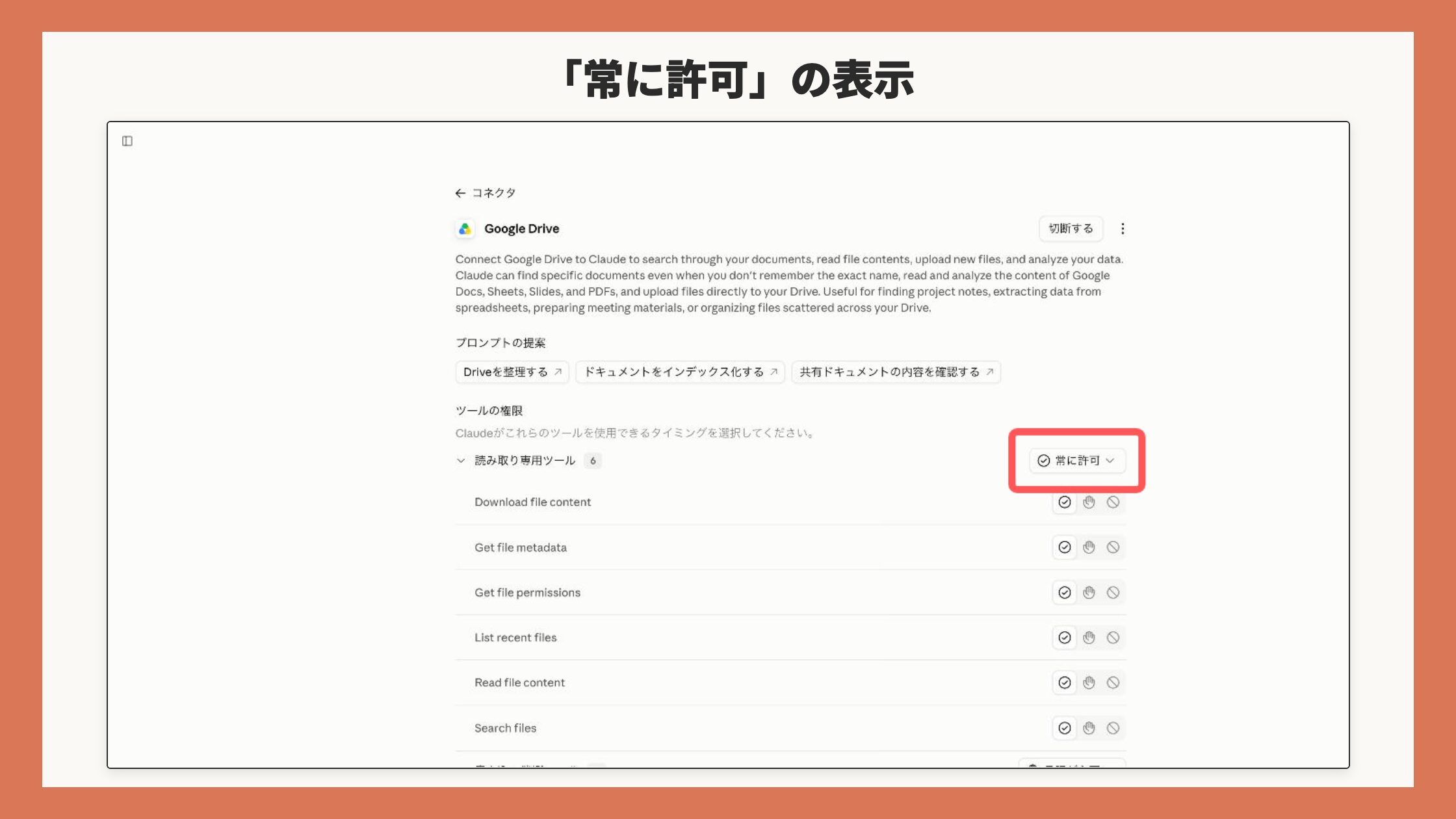
Task: Set Download file content to needs approval
Action: 1089,502
